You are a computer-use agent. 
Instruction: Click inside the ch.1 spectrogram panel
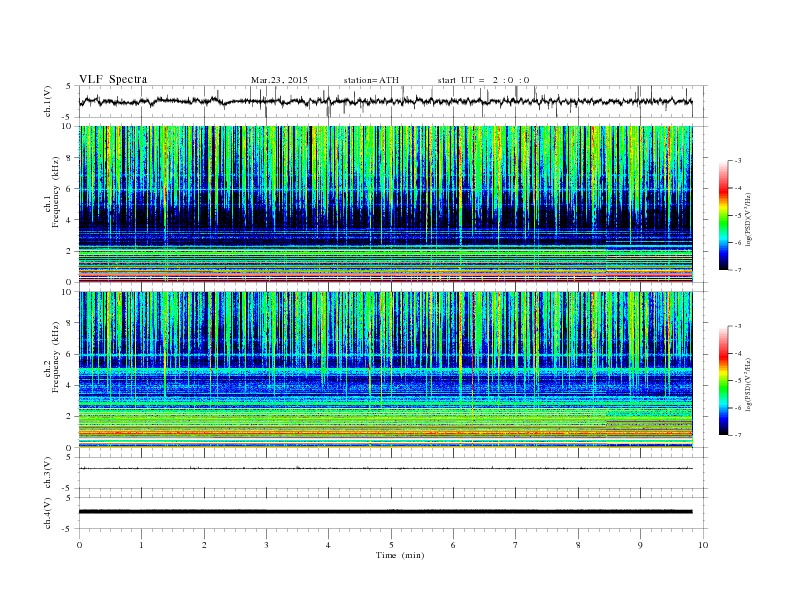tap(385, 204)
